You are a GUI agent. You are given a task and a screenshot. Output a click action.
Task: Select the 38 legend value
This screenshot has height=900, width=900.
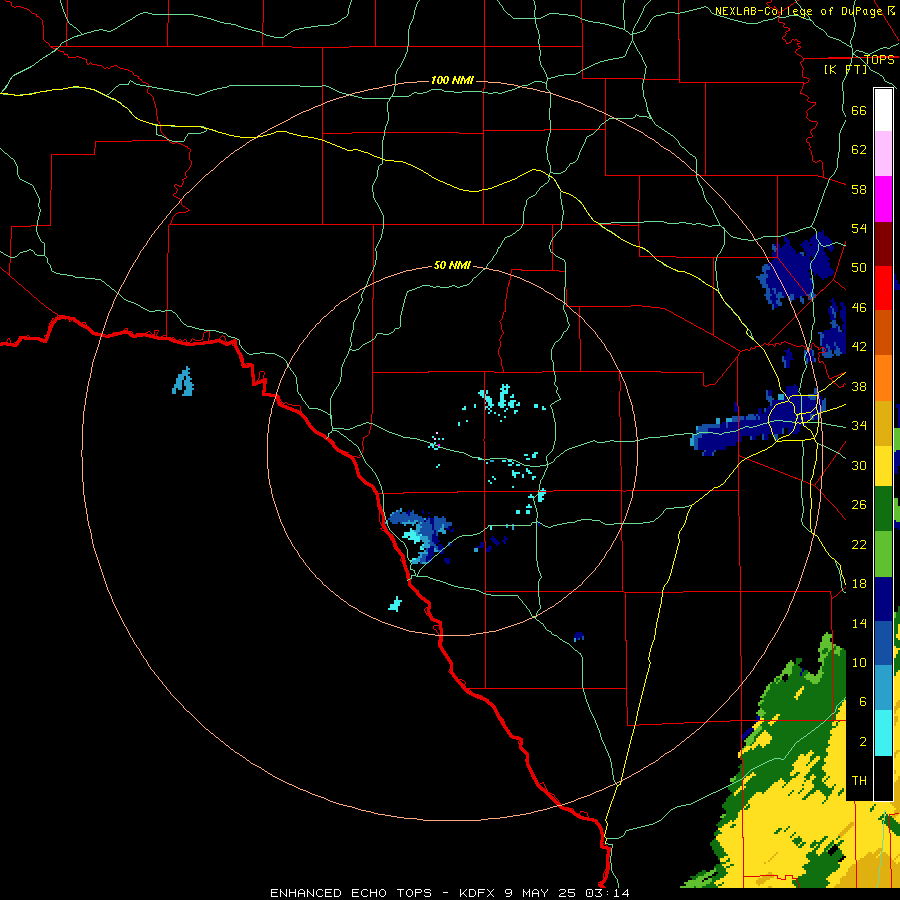[x=859, y=386]
